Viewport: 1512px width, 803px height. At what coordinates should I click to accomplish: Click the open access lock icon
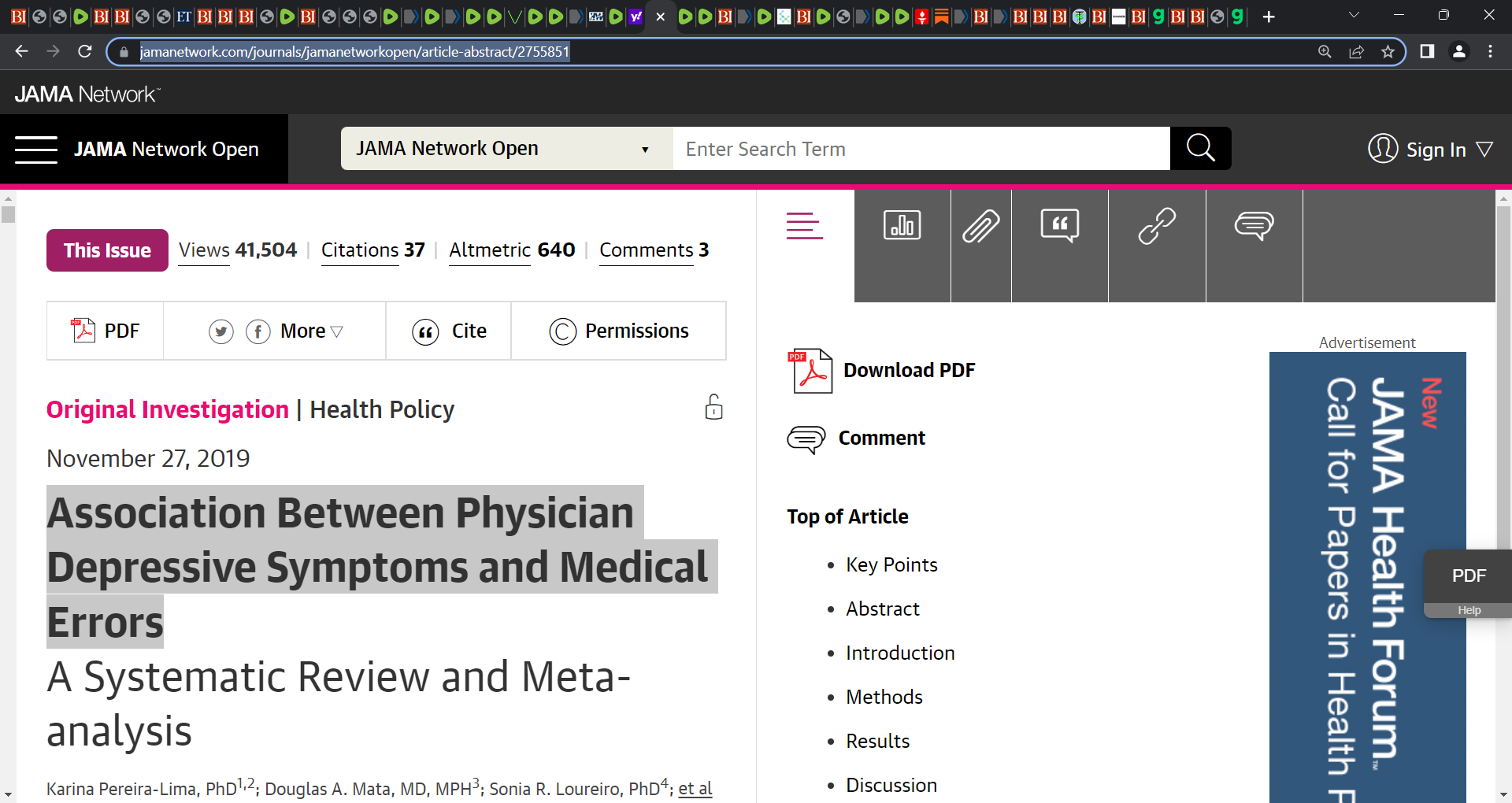point(713,407)
